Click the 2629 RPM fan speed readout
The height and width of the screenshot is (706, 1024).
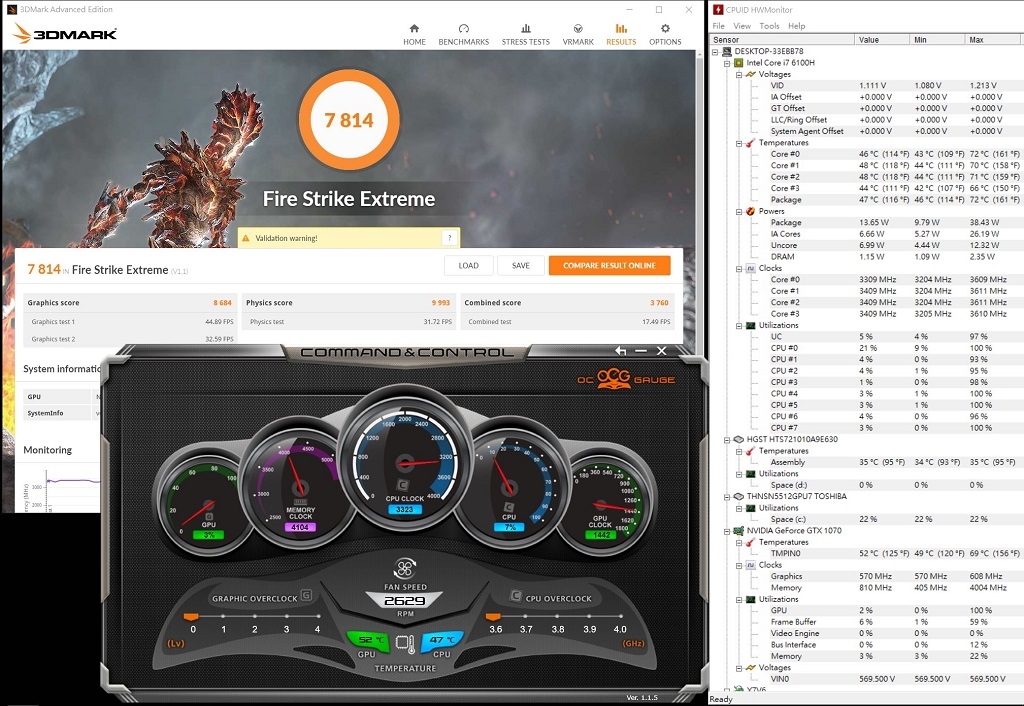pyautogui.click(x=404, y=601)
